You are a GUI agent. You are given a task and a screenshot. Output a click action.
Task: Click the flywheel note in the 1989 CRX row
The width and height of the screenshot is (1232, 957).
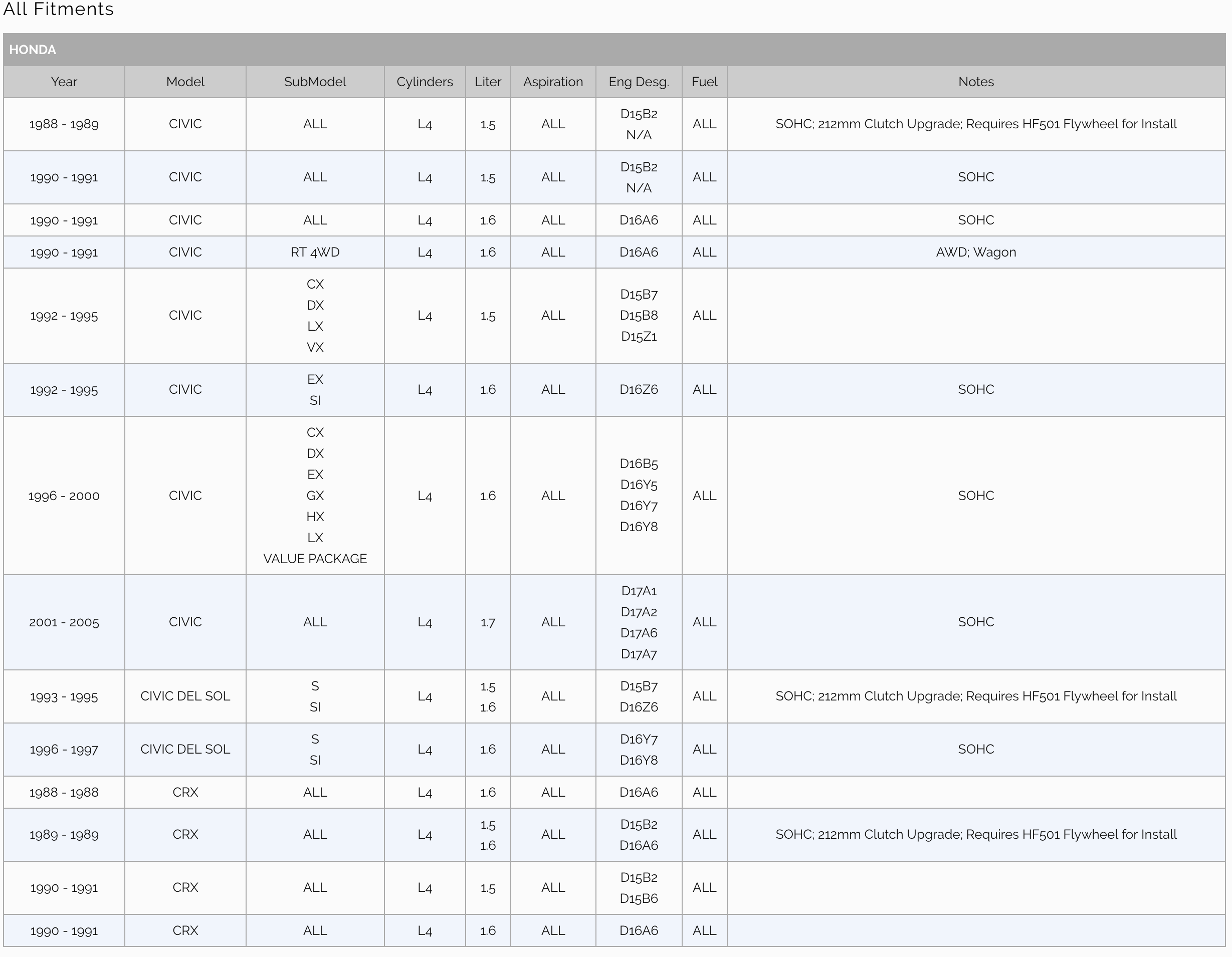click(x=976, y=835)
